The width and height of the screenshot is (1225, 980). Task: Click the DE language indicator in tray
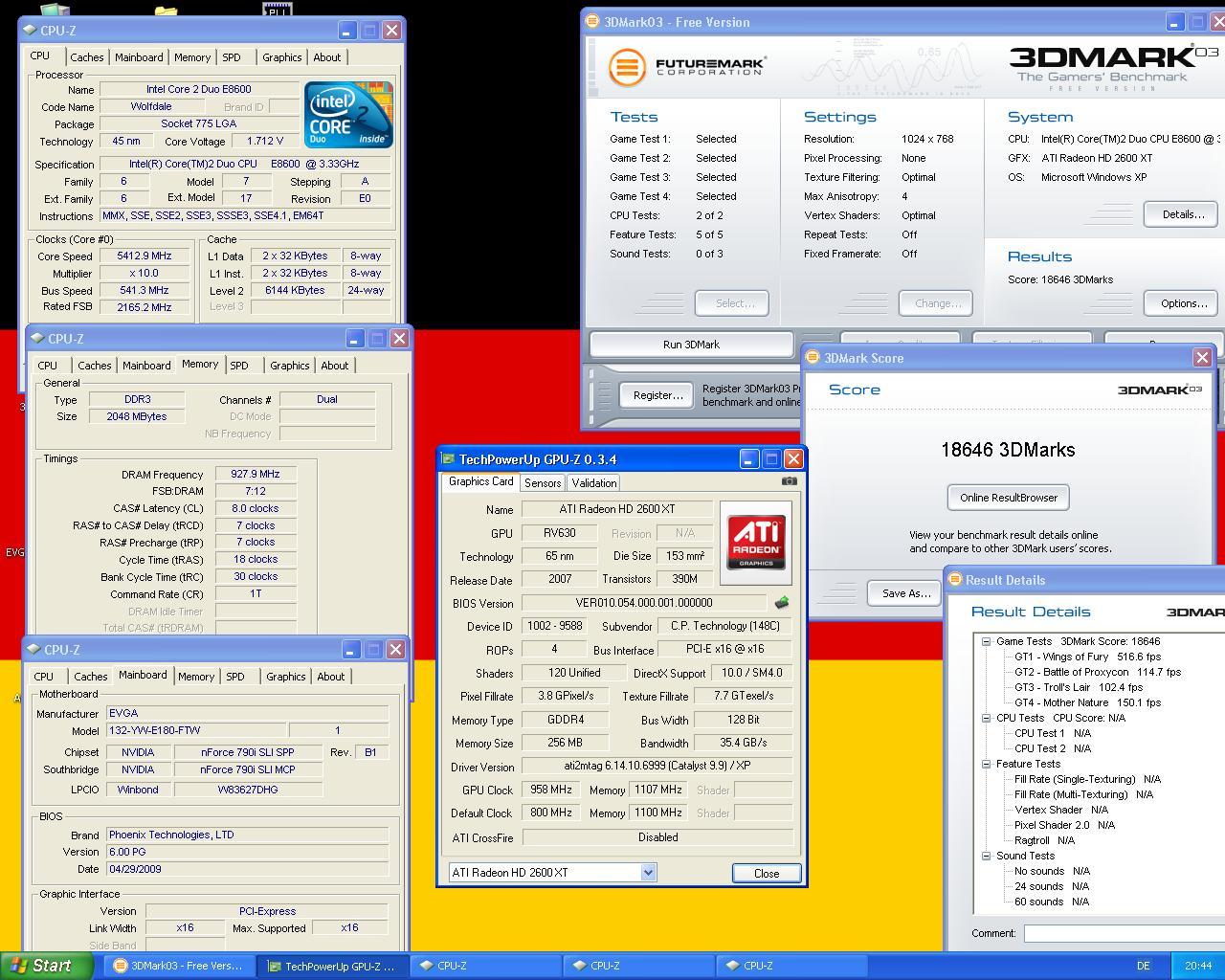(x=1144, y=966)
